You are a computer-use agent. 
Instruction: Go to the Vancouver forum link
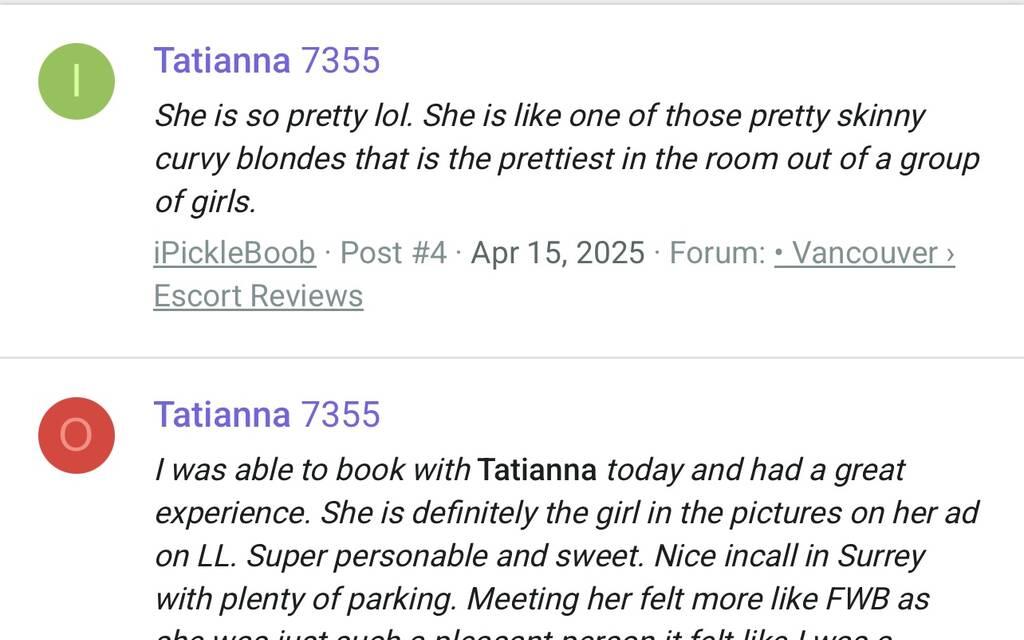pos(856,253)
